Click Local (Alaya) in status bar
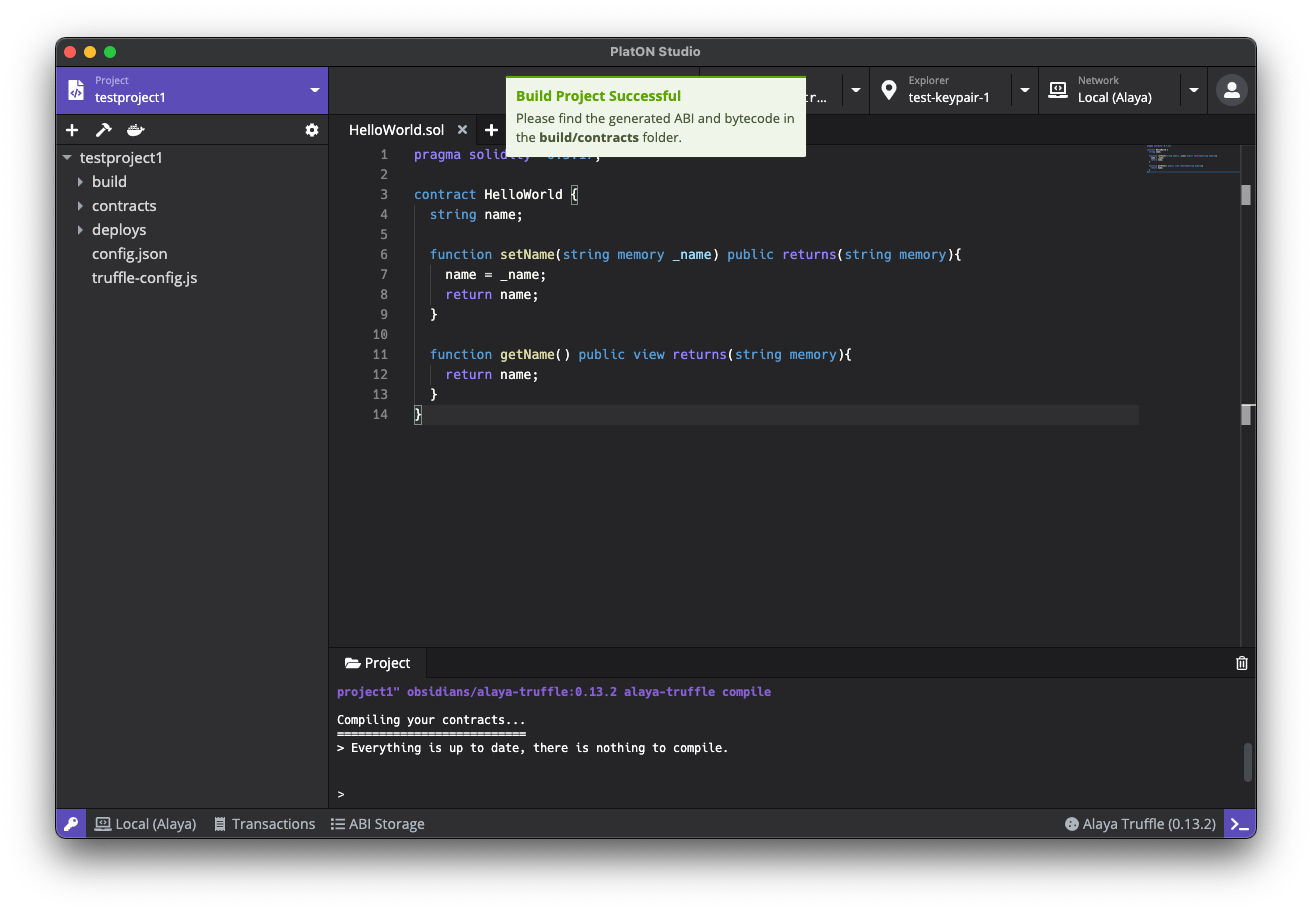1312x912 pixels. 146,824
